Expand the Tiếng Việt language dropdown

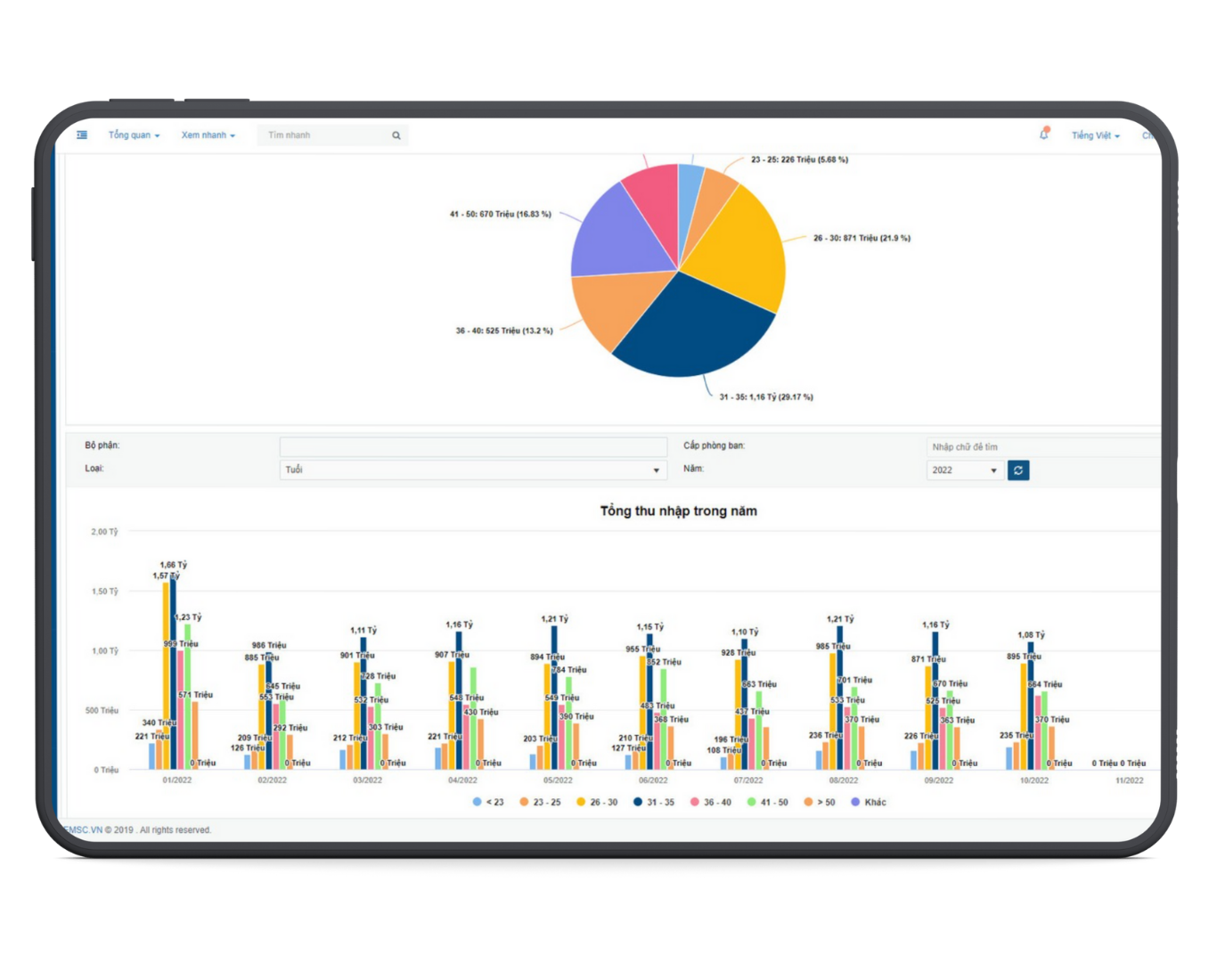tap(1095, 135)
